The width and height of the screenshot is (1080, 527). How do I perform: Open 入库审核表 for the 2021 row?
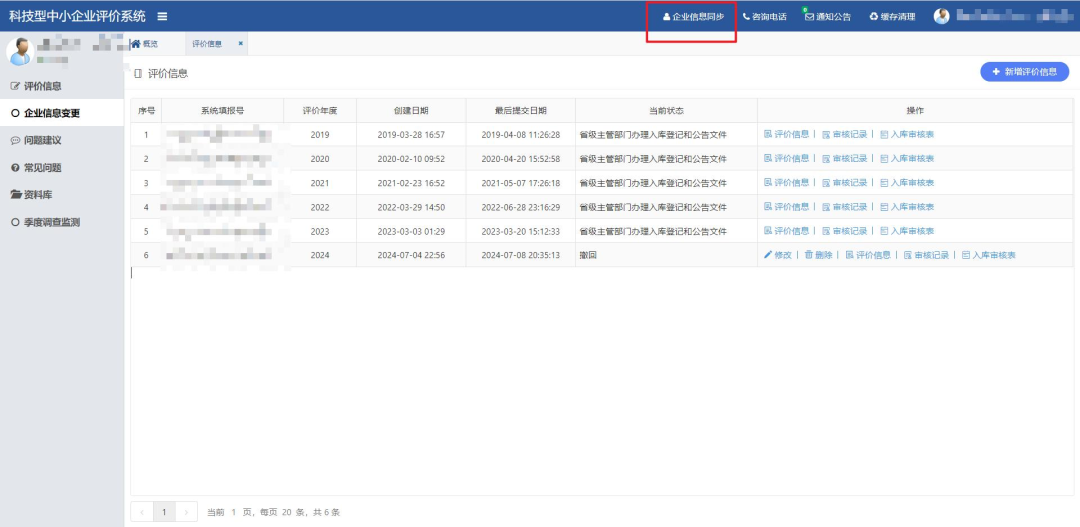[907, 183]
